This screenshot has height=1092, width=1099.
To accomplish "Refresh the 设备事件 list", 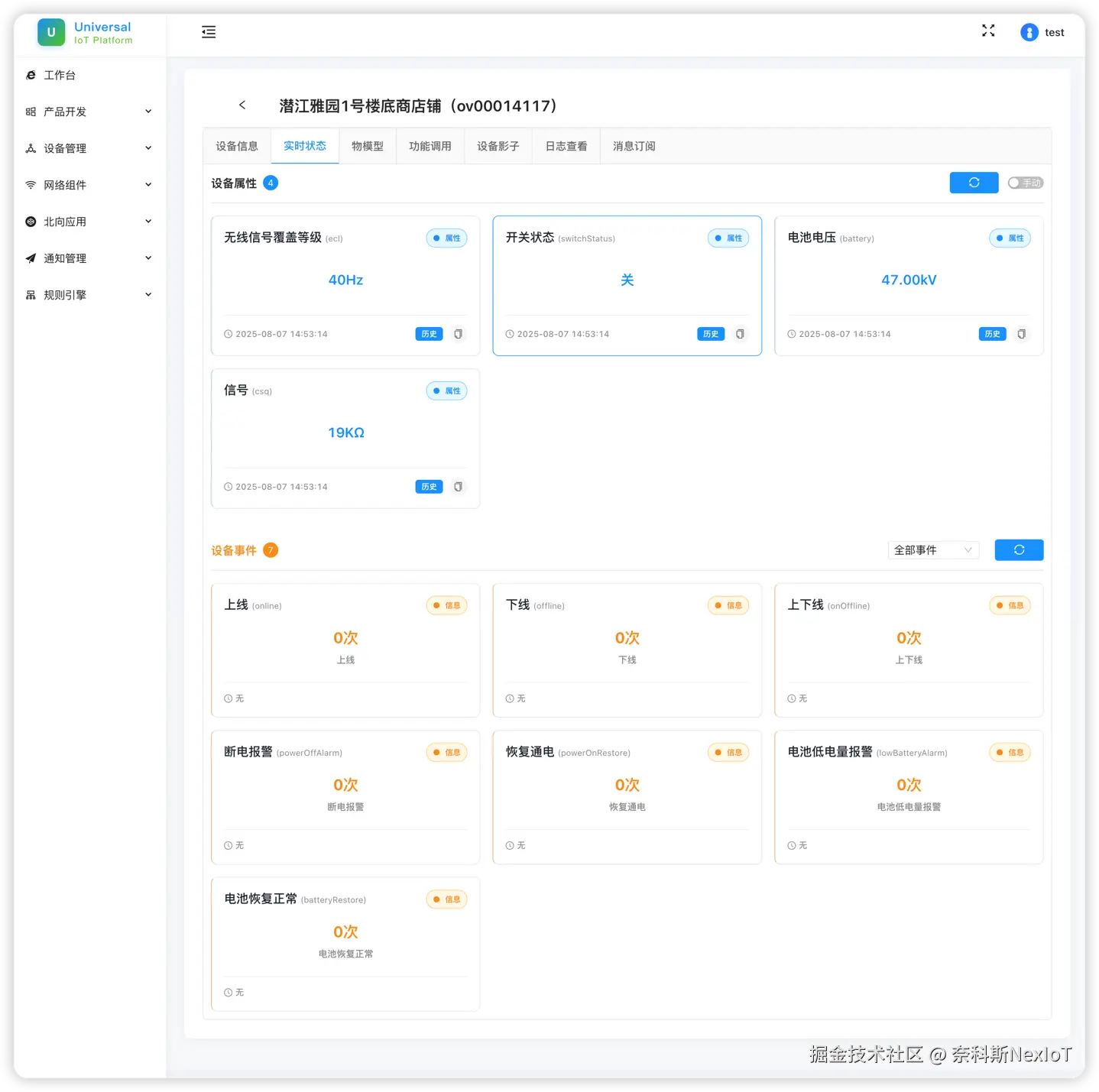I will [1018, 549].
